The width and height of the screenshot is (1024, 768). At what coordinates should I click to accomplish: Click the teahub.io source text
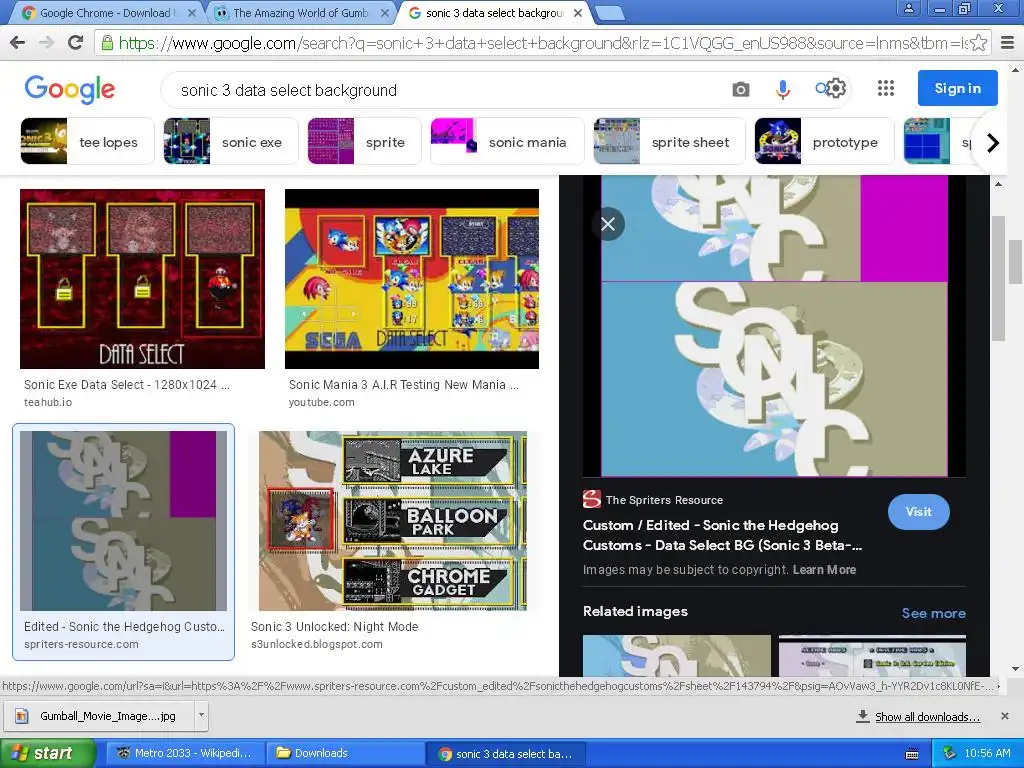coord(48,402)
